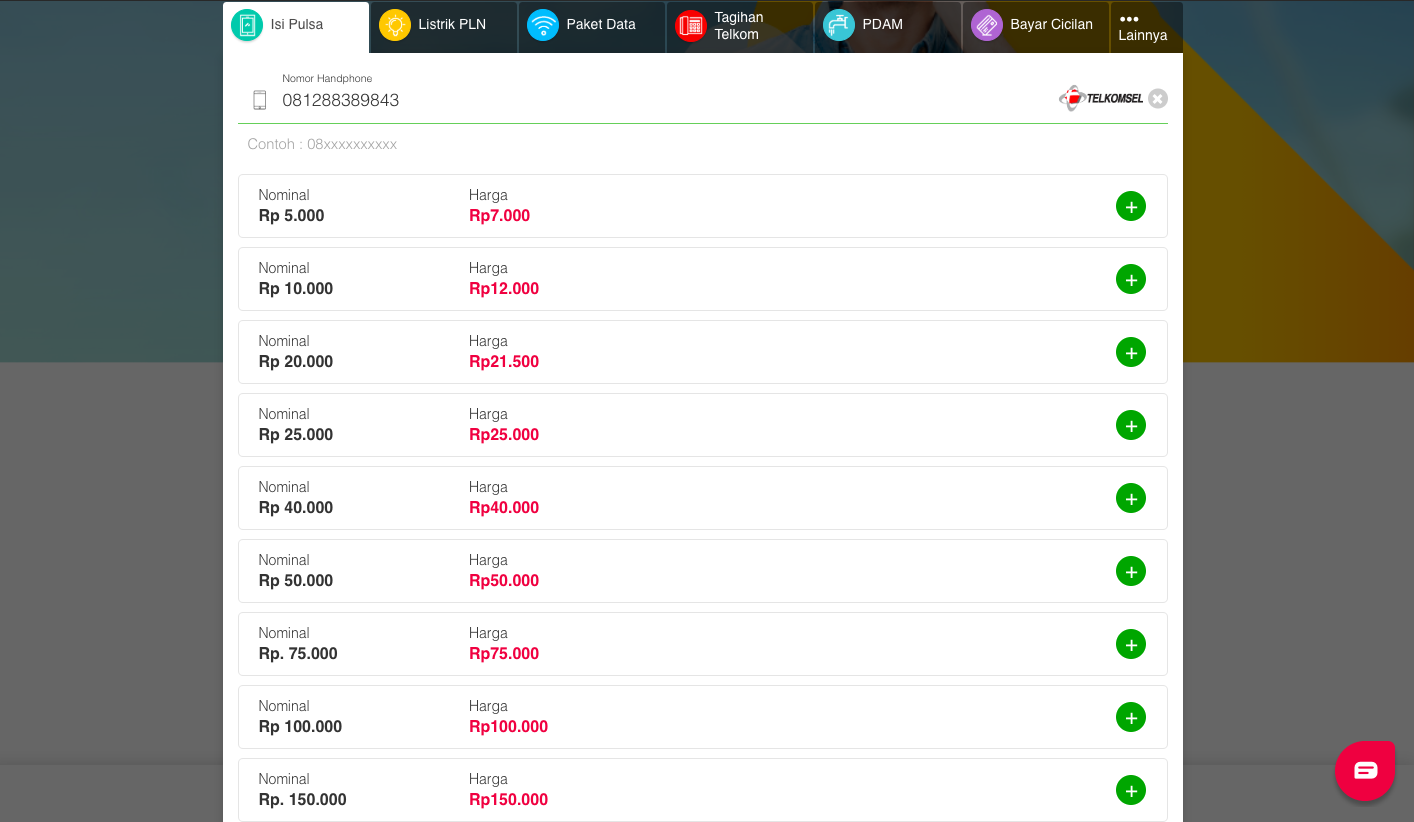Click the Rp7.000 price text
1414x822 pixels.
click(x=499, y=216)
